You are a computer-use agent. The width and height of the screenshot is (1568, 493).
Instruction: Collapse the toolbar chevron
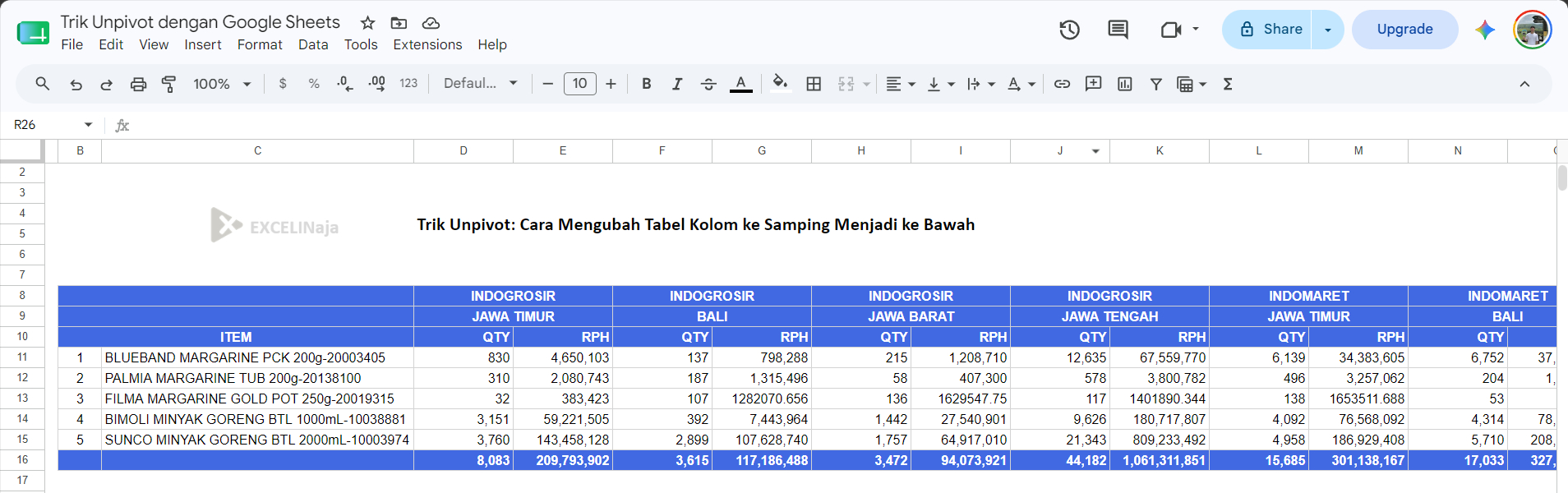click(x=1524, y=84)
